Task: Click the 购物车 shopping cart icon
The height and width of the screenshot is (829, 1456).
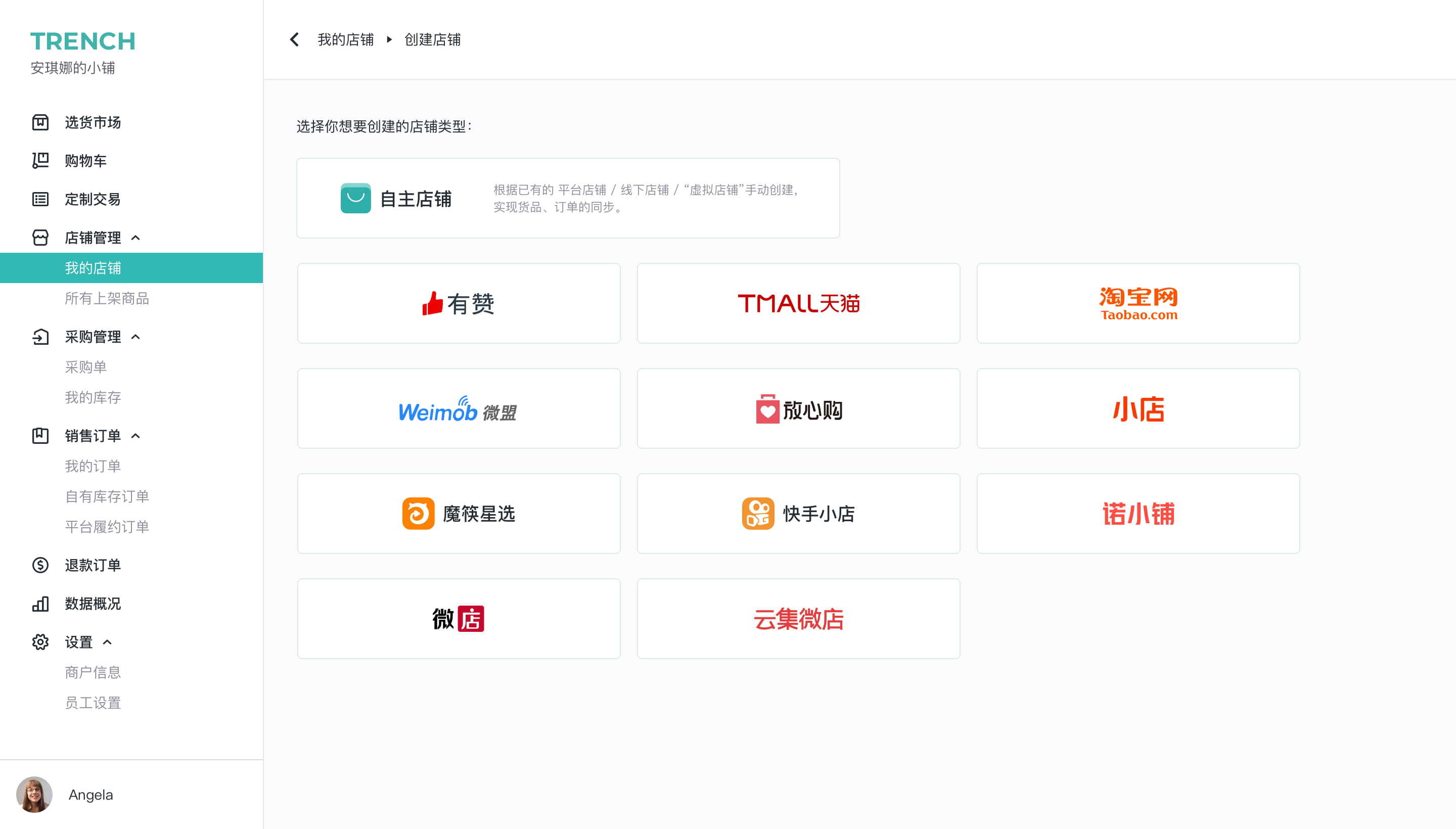Action: [x=40, y=161]
